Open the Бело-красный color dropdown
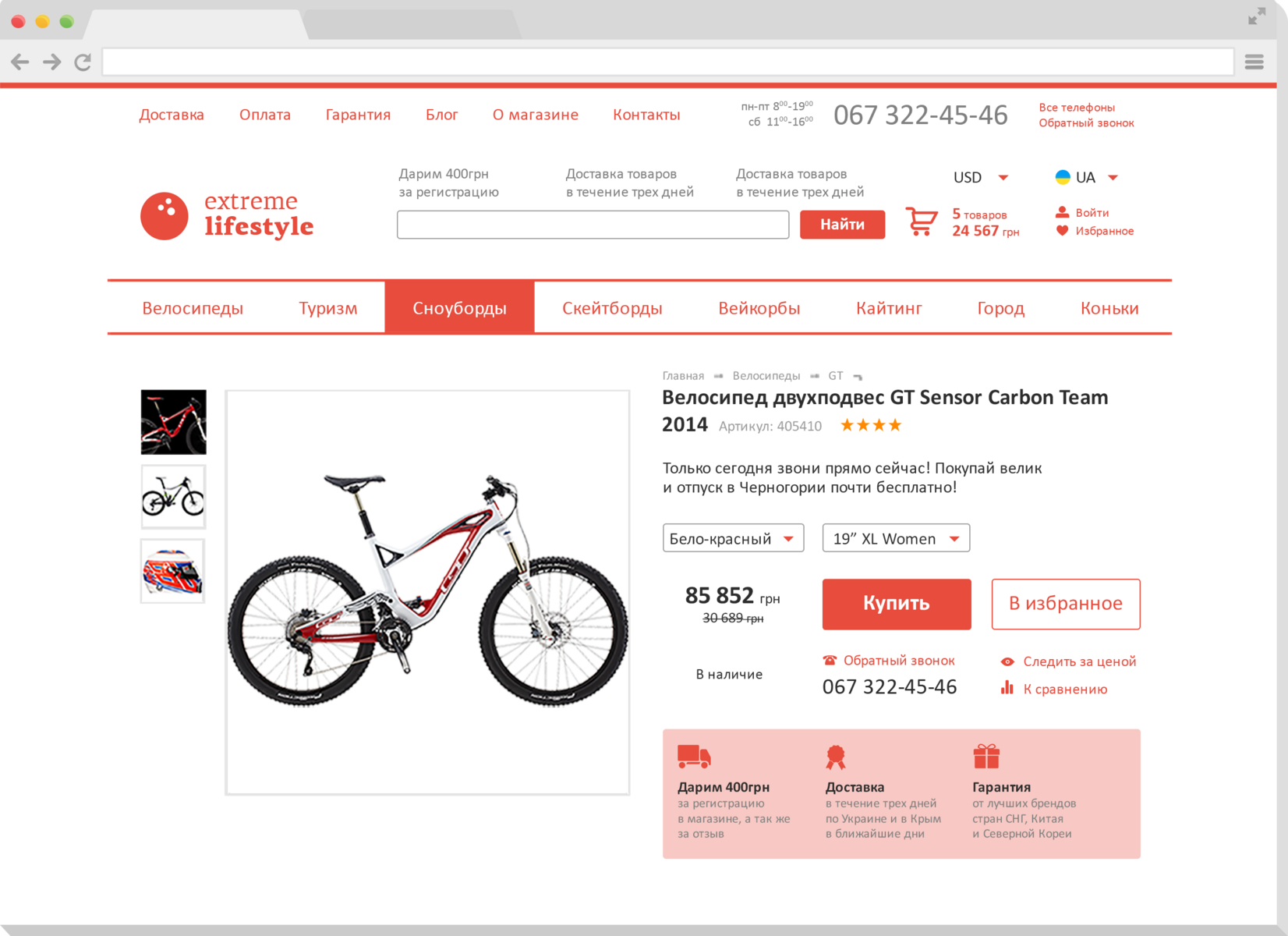Screen dimensions: 1288x936 coord(733,538)
